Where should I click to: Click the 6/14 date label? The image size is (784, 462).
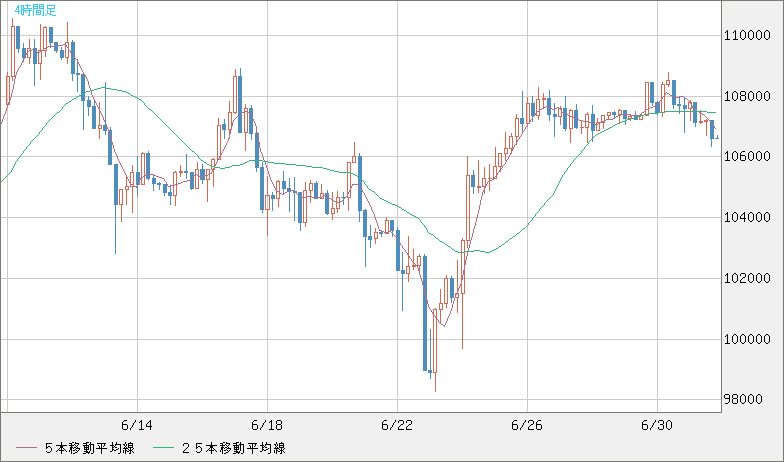[137, 426]
